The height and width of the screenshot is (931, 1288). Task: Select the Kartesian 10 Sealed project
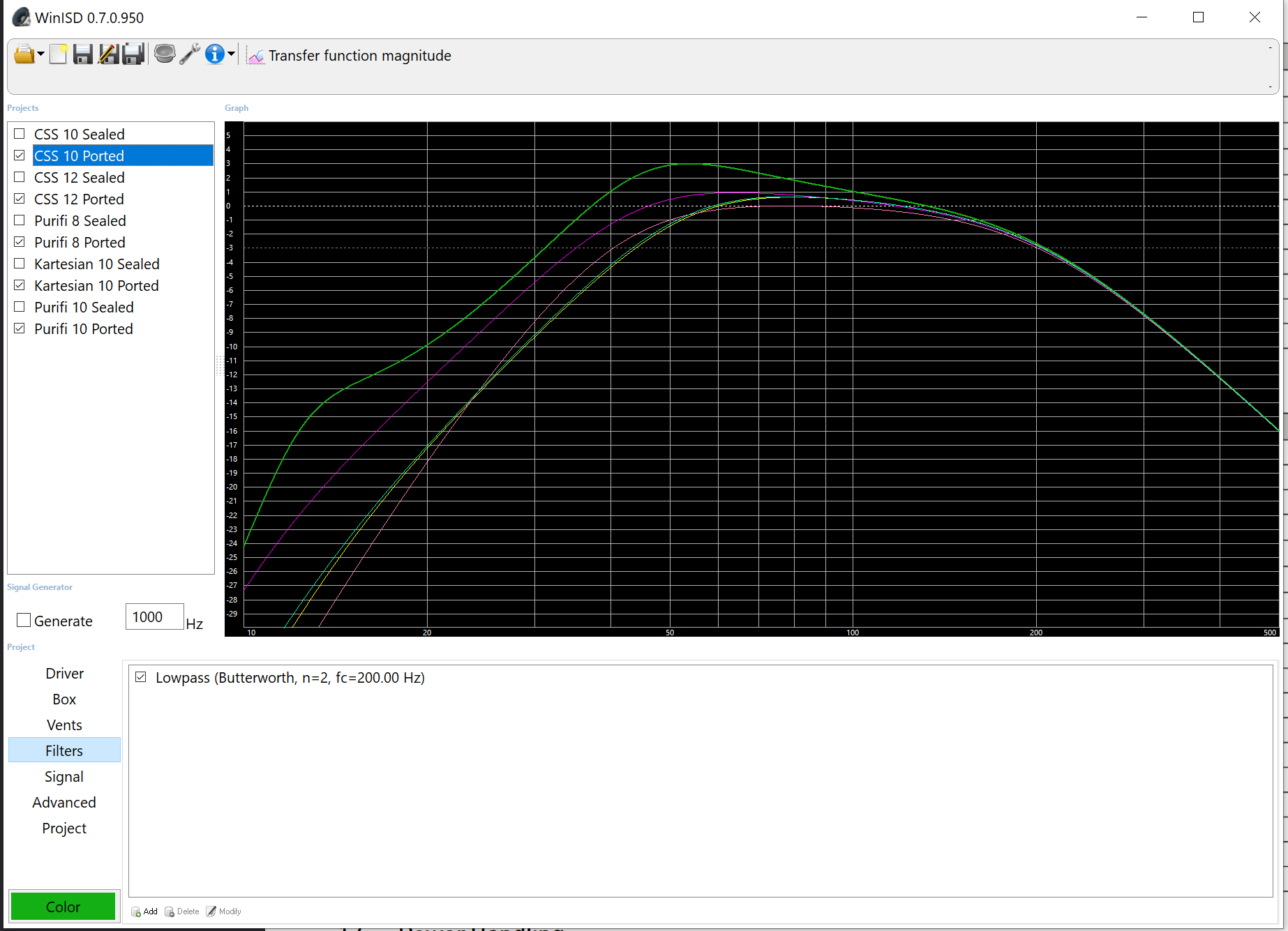point(97,264)
